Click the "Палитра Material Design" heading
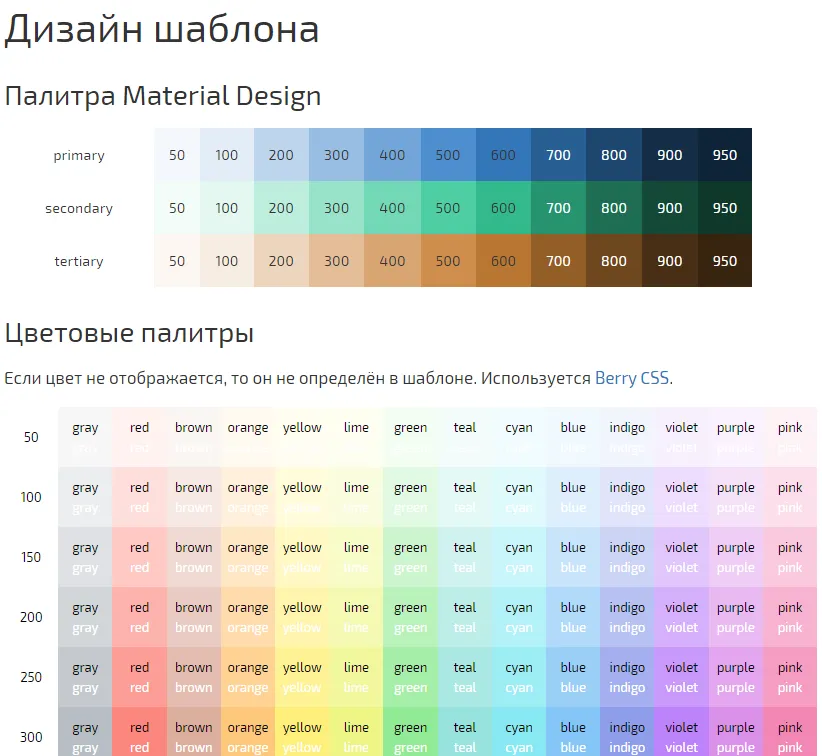This screenshot has height=756, width=822. point(163,96)
